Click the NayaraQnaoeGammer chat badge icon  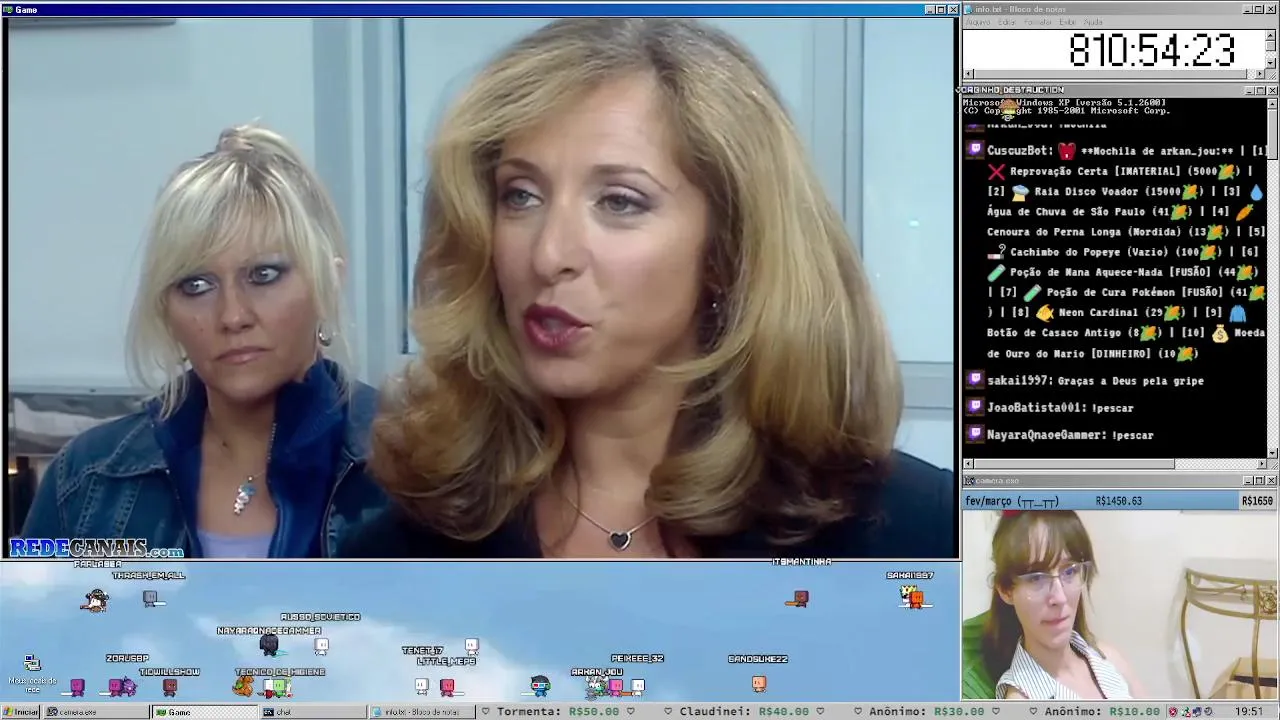click(975, 434)
